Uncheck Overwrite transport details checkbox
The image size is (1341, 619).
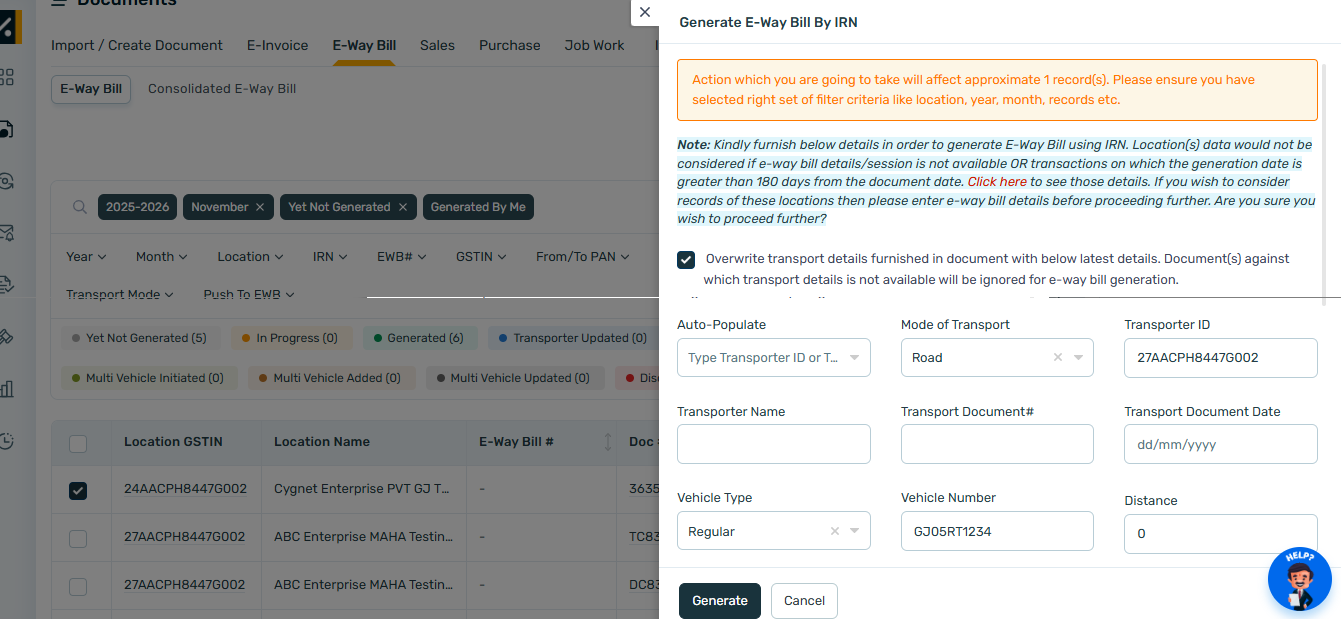click(x=686, y=260)
